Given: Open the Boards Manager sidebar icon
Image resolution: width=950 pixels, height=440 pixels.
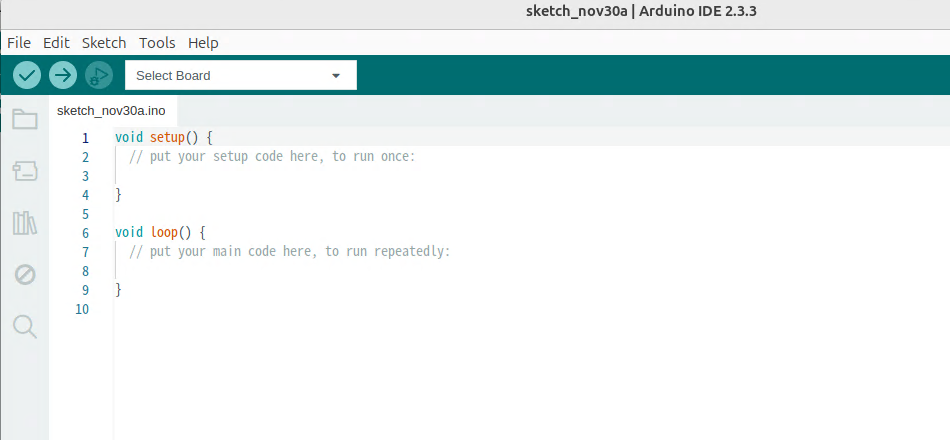Looking at the screenshot, I should pos(25,172).
